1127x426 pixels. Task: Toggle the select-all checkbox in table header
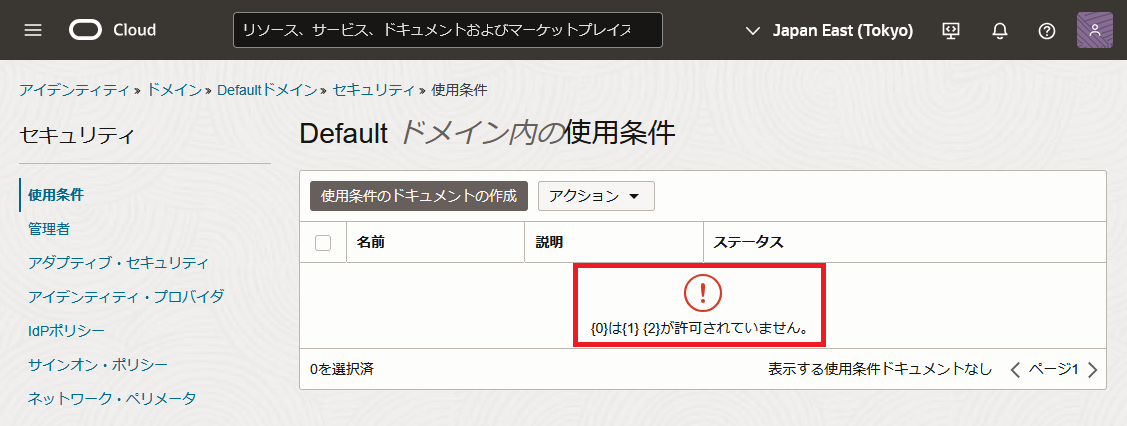click(323, 243)
